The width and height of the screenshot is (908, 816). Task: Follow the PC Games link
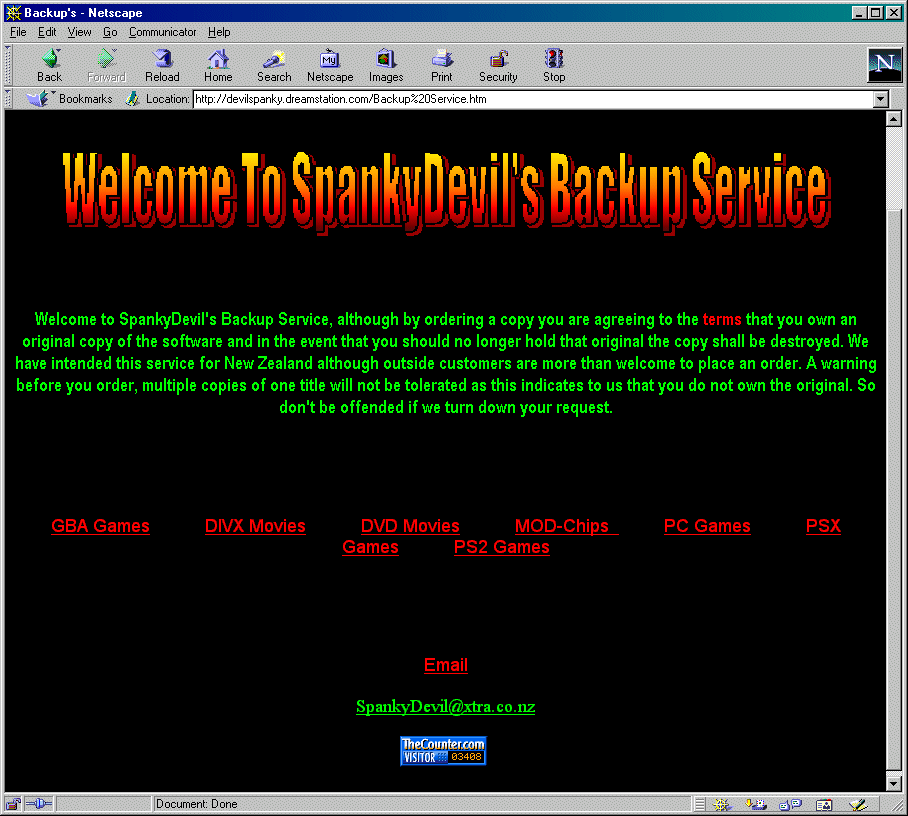click(707, 526)
